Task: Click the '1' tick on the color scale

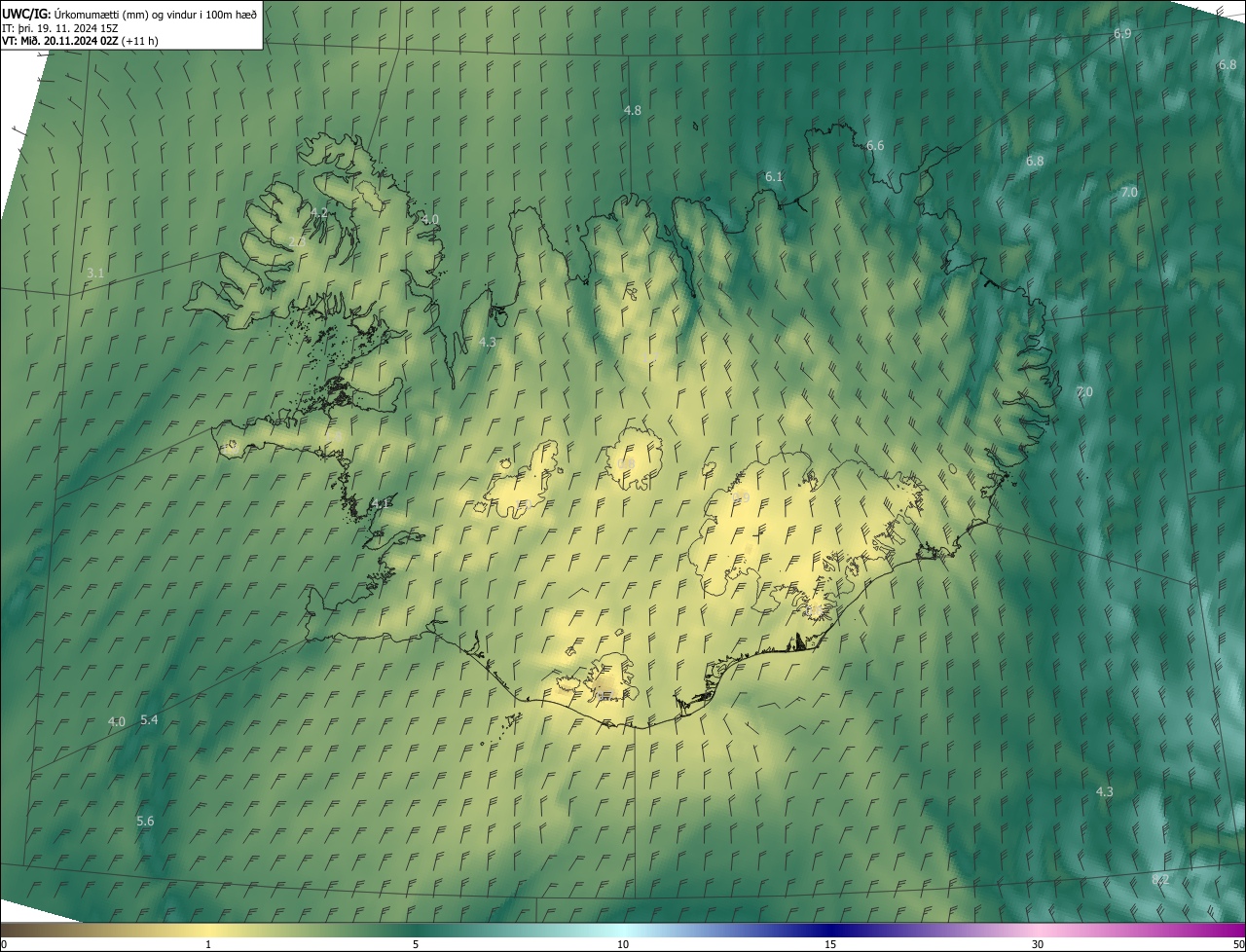Action: point(208,945)
